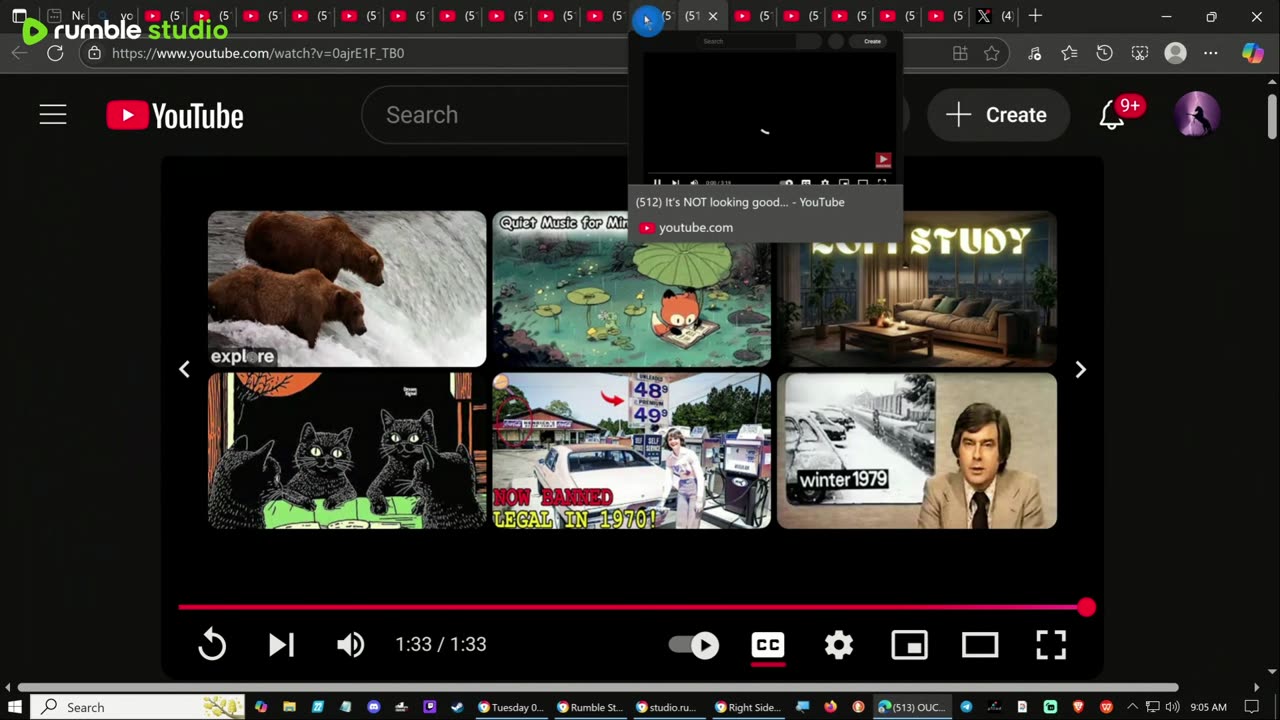The image size is (1280, 720).
Task: Mute the video volume
Action: pos(350,645)
